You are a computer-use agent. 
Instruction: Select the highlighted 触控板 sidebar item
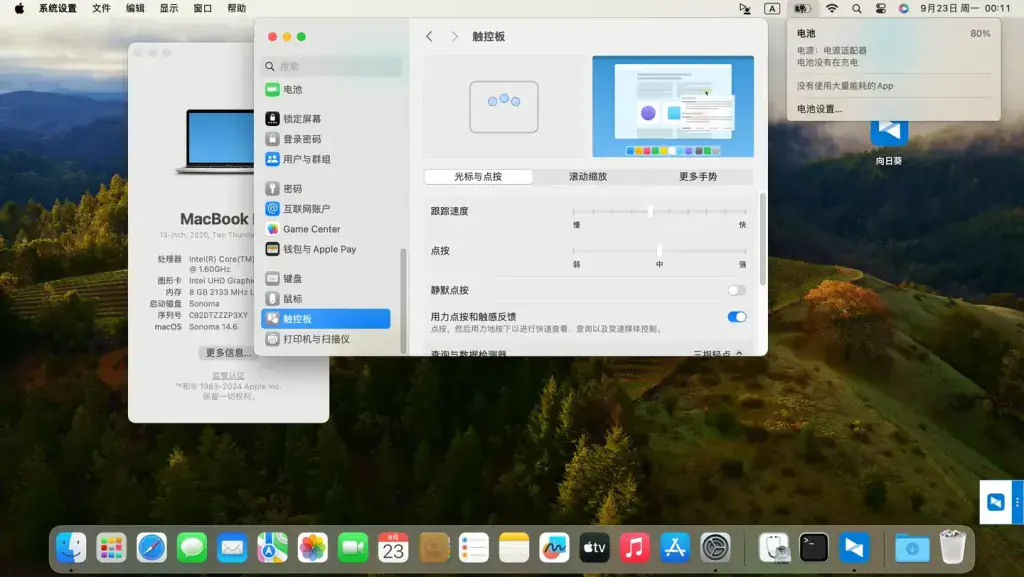(x=325, y=319)
